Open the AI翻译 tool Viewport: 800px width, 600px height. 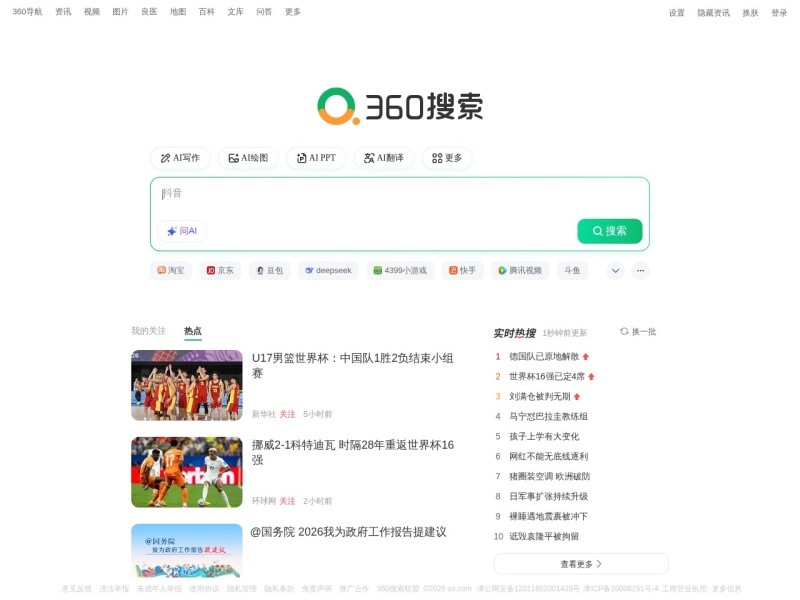click(x=384, y=158)
